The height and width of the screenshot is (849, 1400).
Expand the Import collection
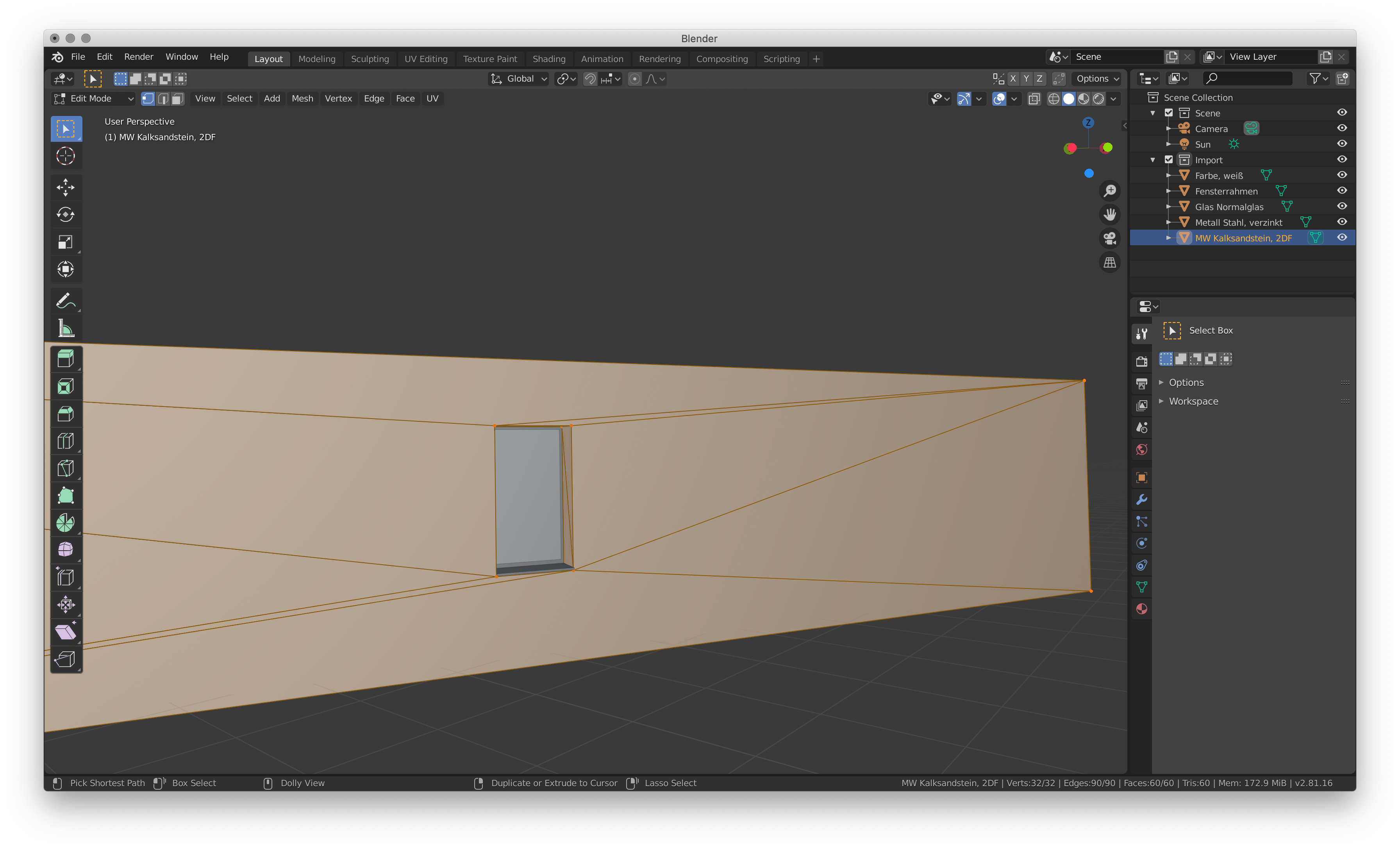click(x=1154, y=160)
